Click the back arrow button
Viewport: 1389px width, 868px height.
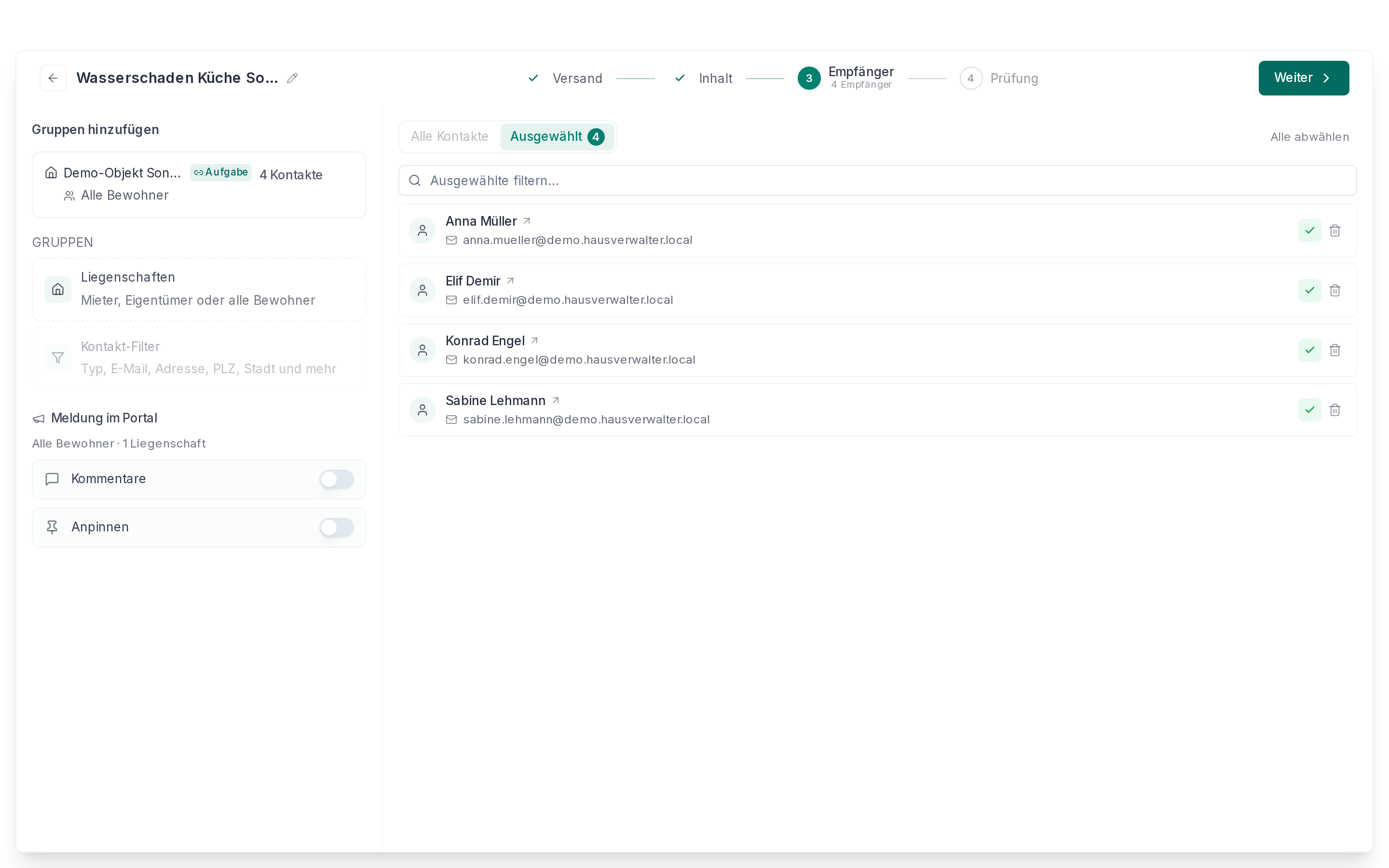[x=53, y=78]
